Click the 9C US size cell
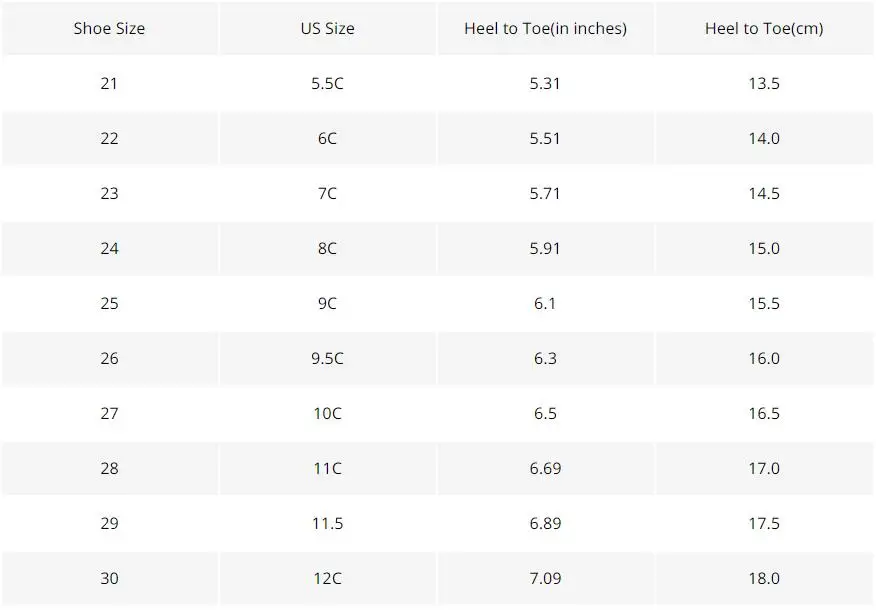 coord(327,303)
